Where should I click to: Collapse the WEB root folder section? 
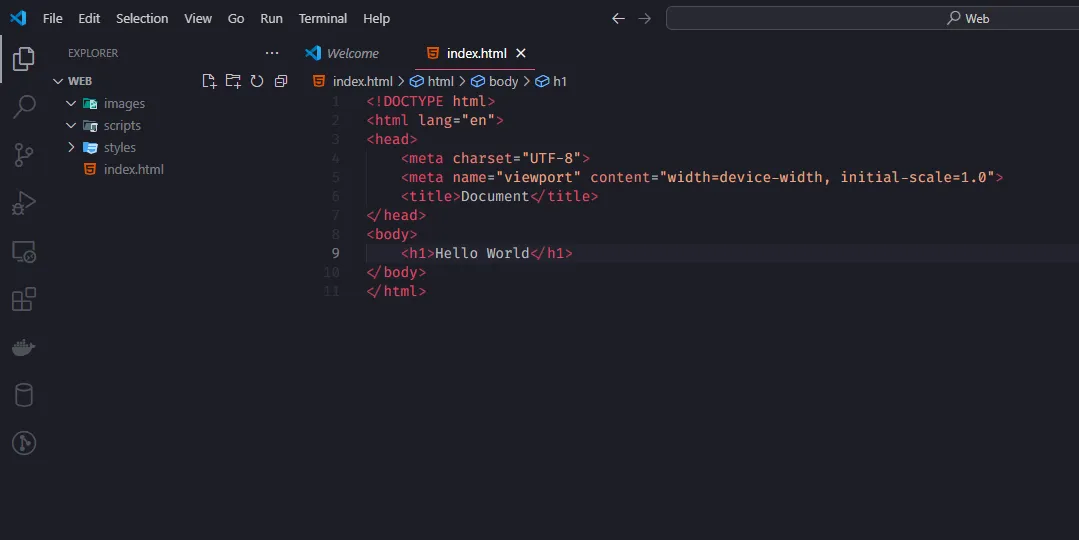(x=57, y=81)
